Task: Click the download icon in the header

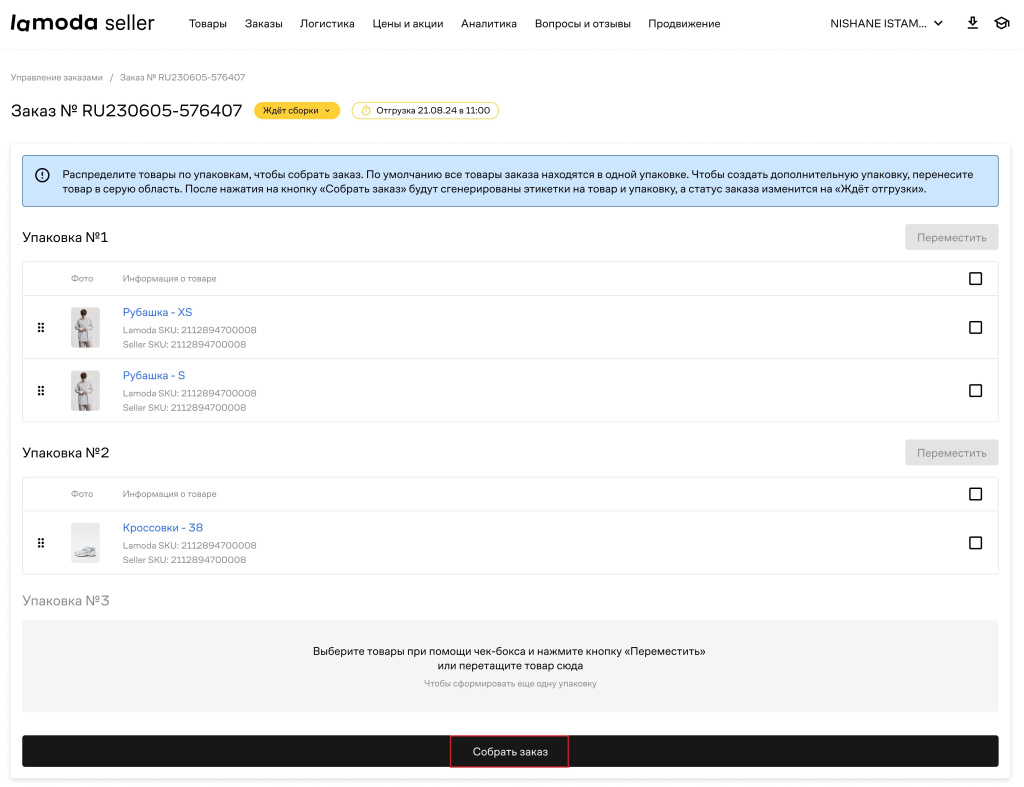Action: (x=972, y=23)
